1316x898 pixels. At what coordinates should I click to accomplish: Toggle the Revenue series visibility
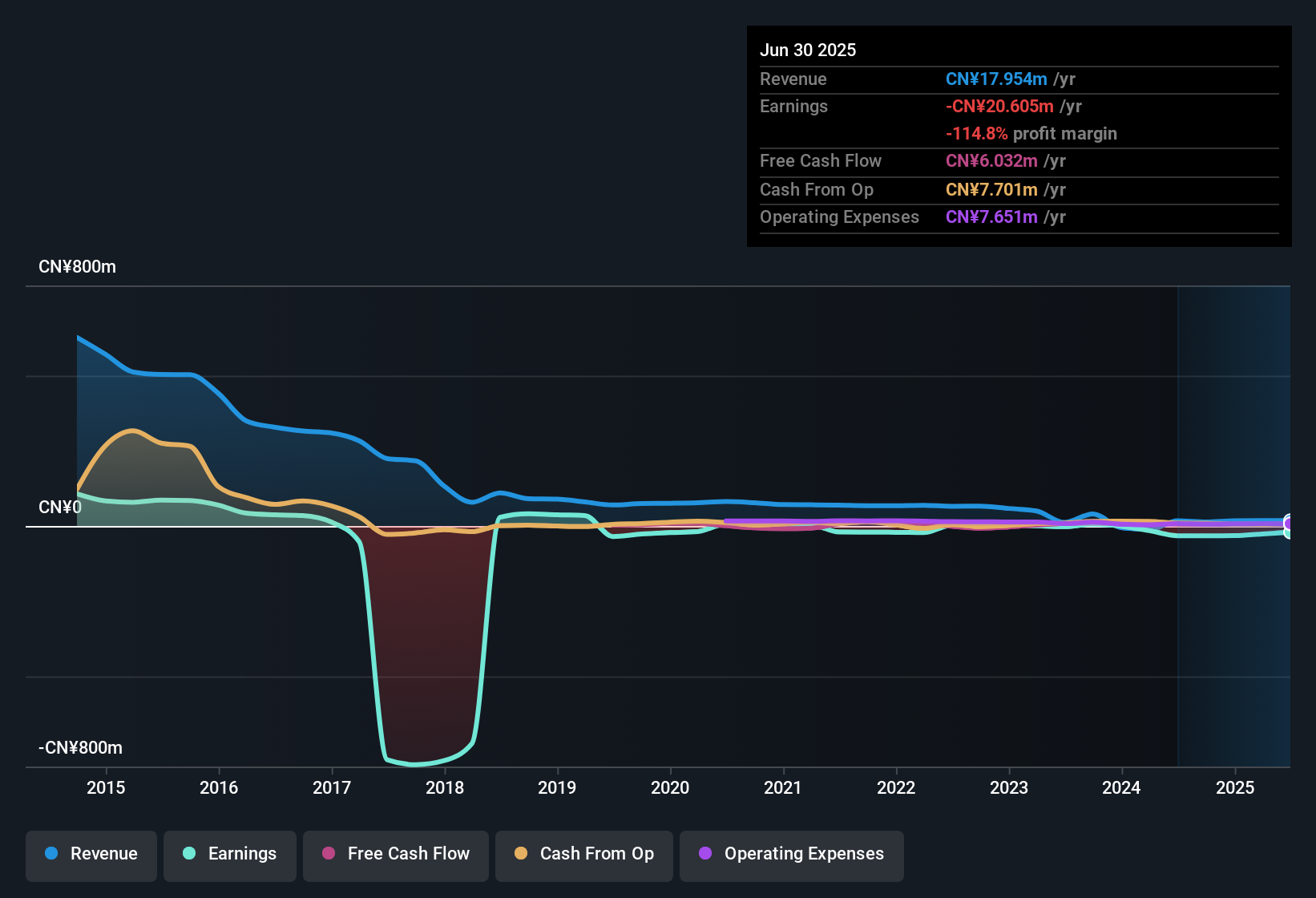[x=91, y=854]
